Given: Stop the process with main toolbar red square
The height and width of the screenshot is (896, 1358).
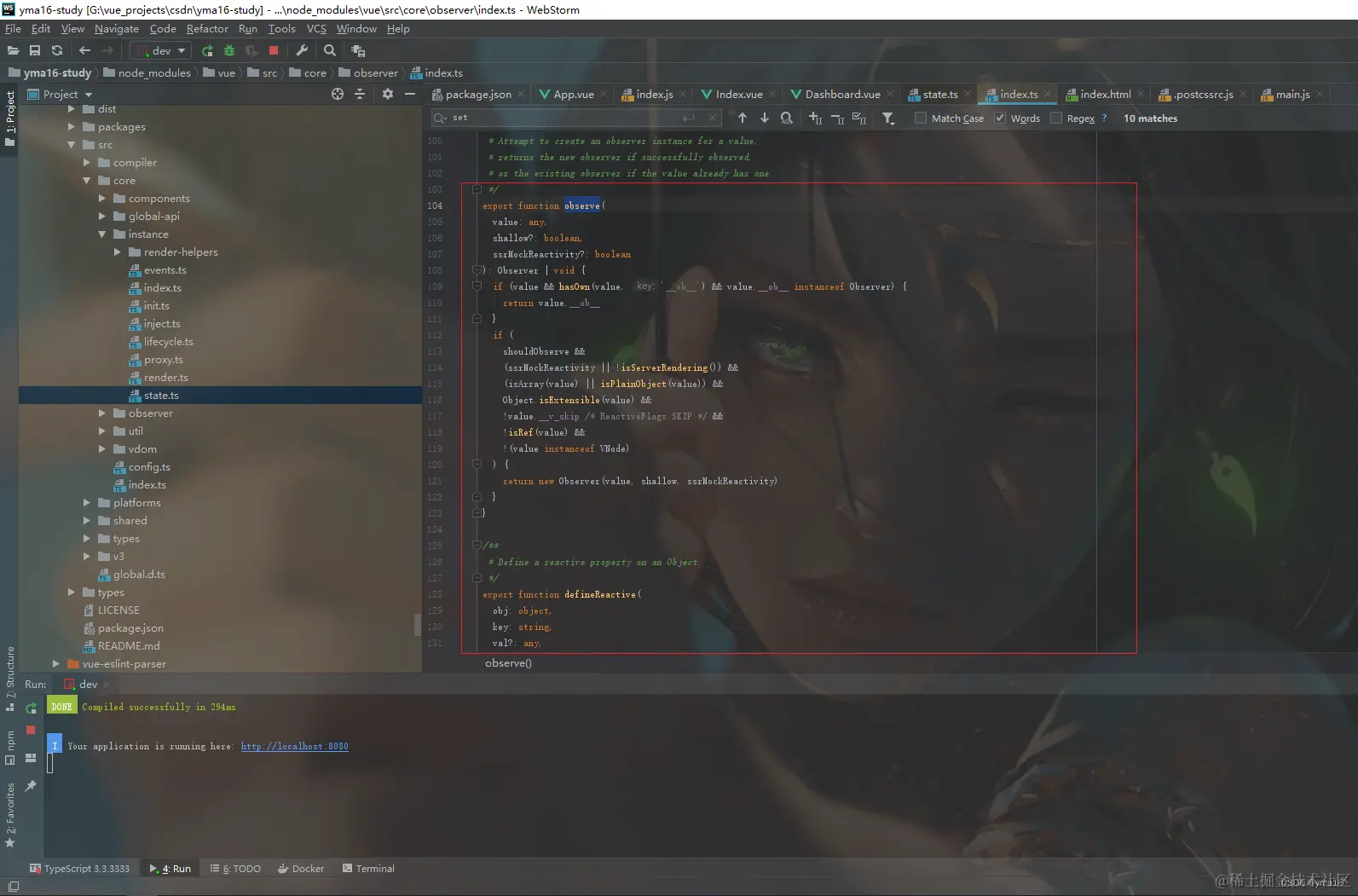Looking at the screenshot, I should coord(274,50).
